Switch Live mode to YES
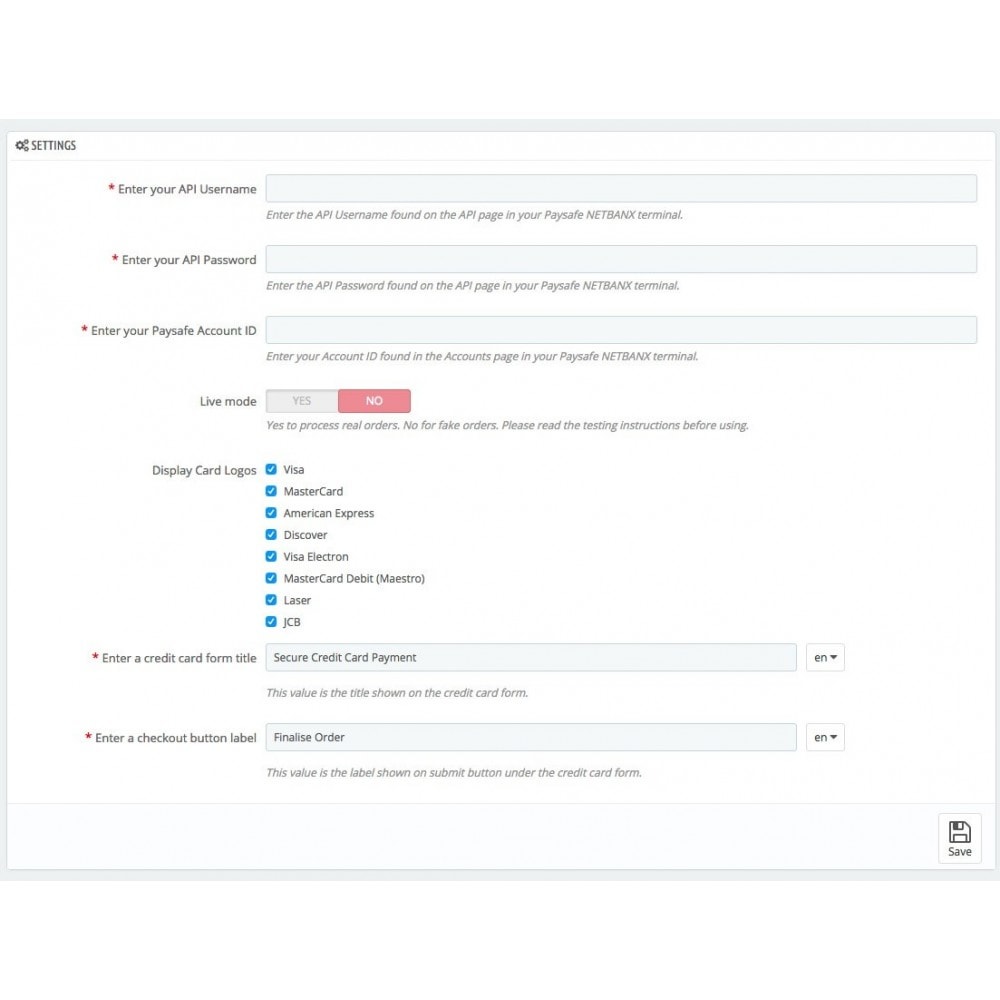 (302, 401)
